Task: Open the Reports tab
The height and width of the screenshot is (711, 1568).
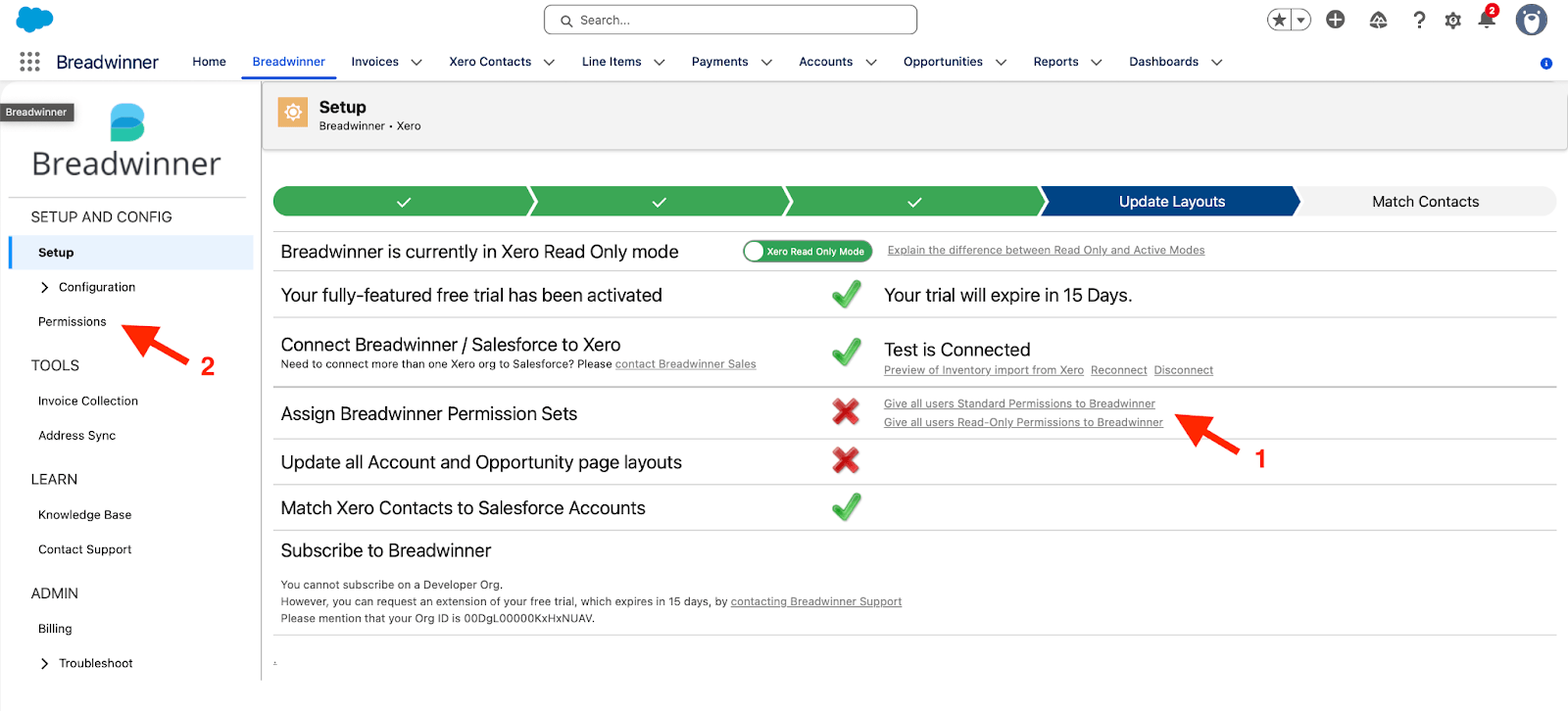Action: pos(1055,62)
